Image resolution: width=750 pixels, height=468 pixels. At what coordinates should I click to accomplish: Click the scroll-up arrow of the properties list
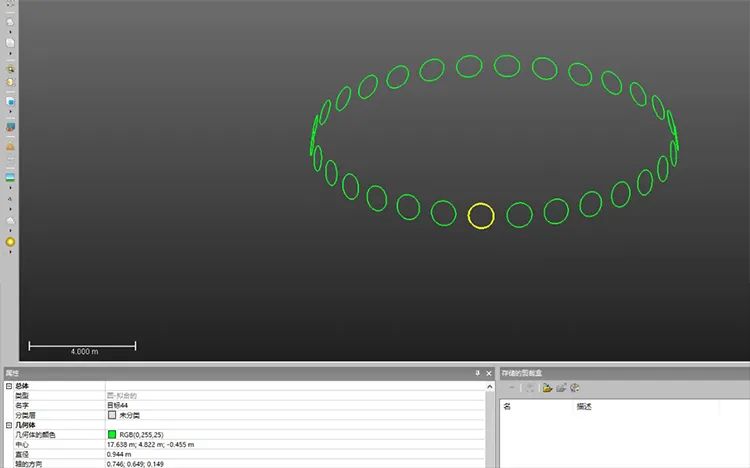point(490,387)
